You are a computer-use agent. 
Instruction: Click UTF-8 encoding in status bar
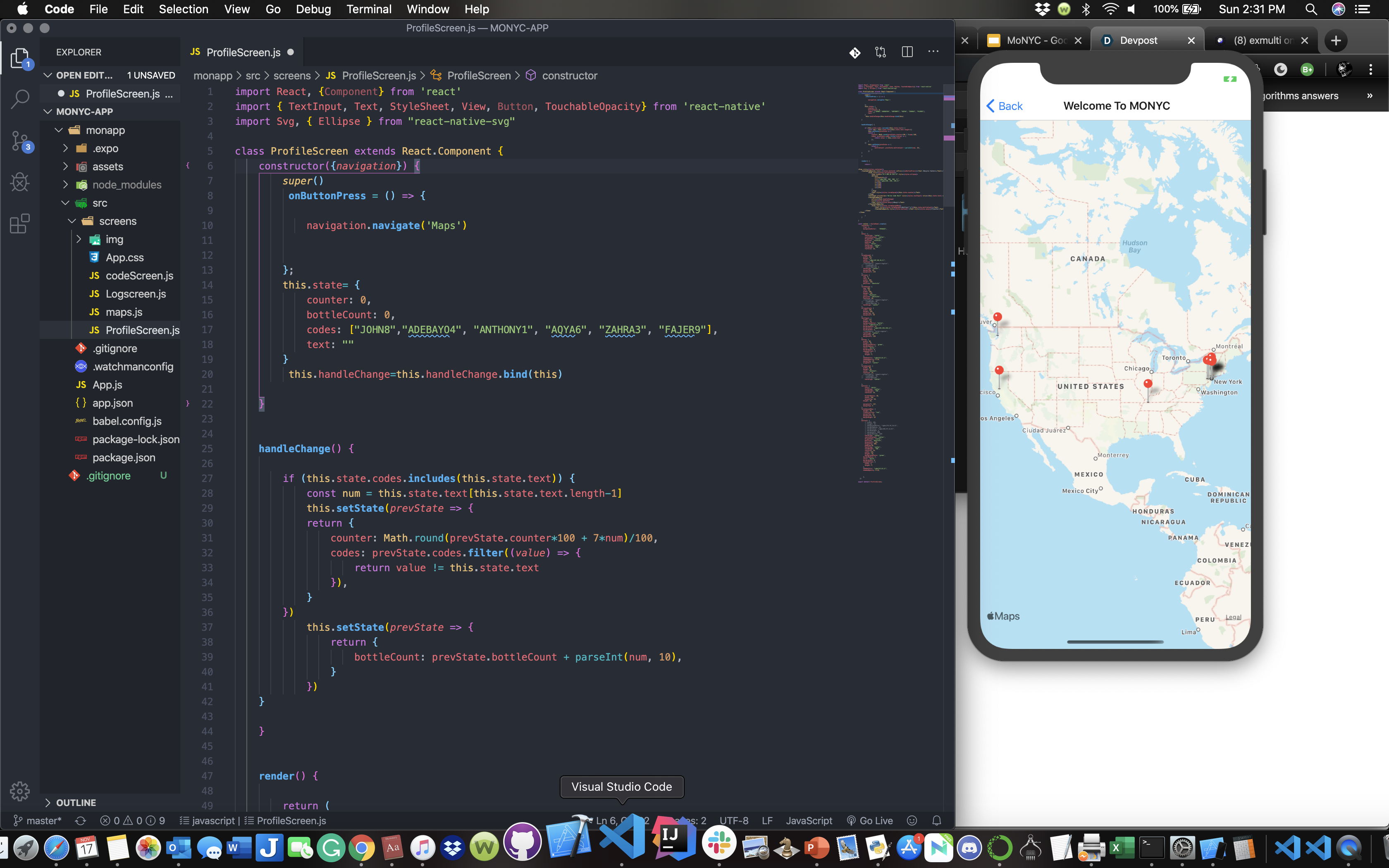click(x=733, y=820)
